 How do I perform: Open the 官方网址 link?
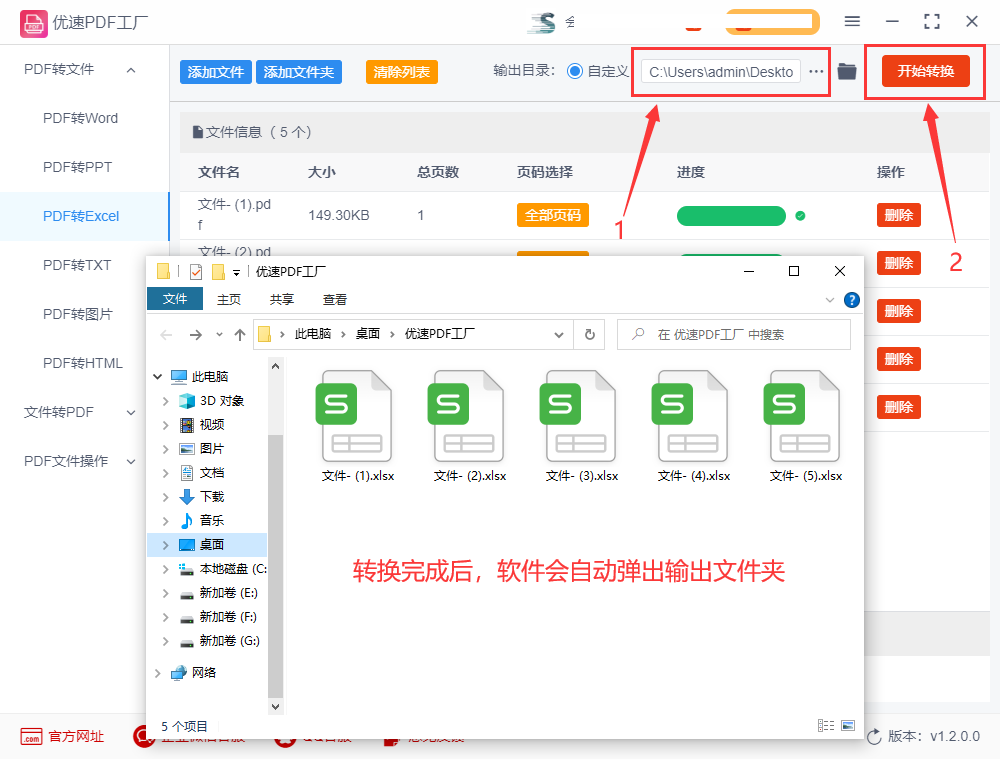[76, 736]
